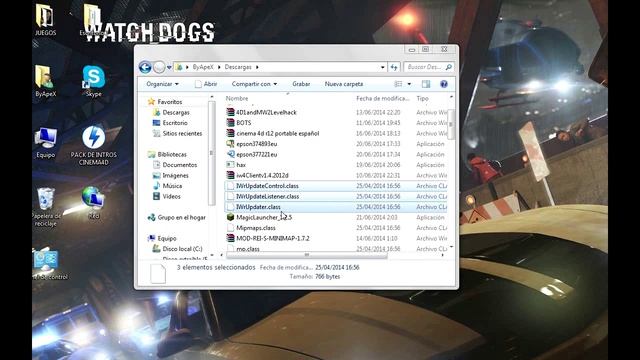Click Grabar in the toolbar
The height and width of the screenshot is (360, 640).
point(301,84)
